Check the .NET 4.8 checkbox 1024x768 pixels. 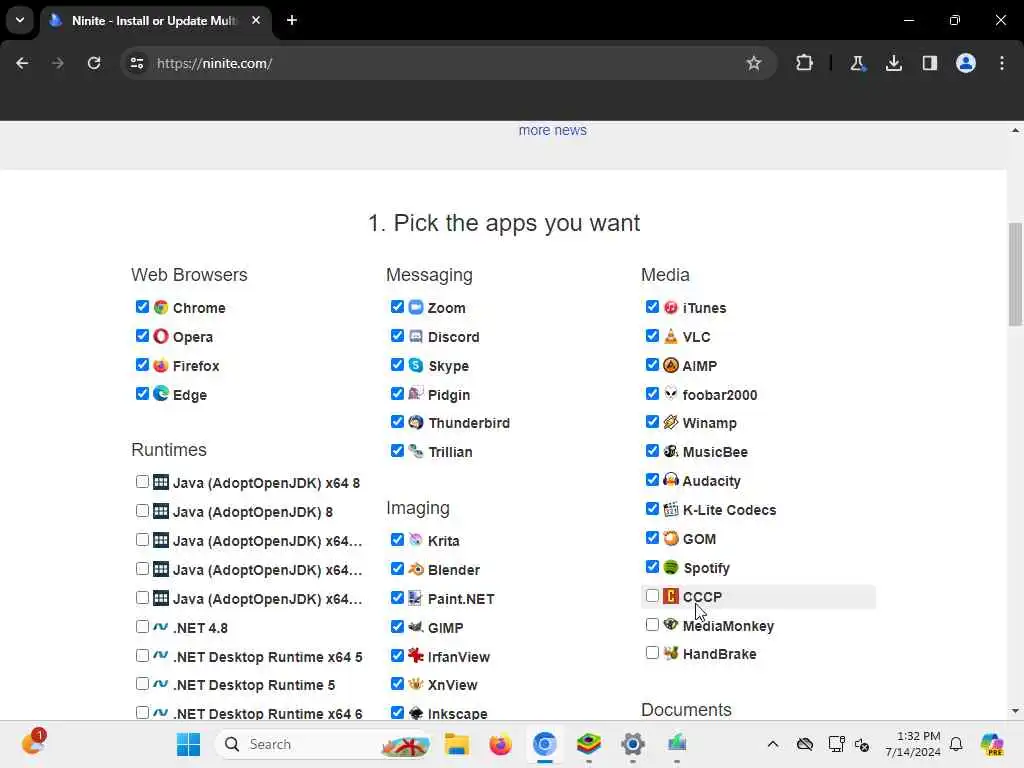pyautogui.click(x=142, y=626)
